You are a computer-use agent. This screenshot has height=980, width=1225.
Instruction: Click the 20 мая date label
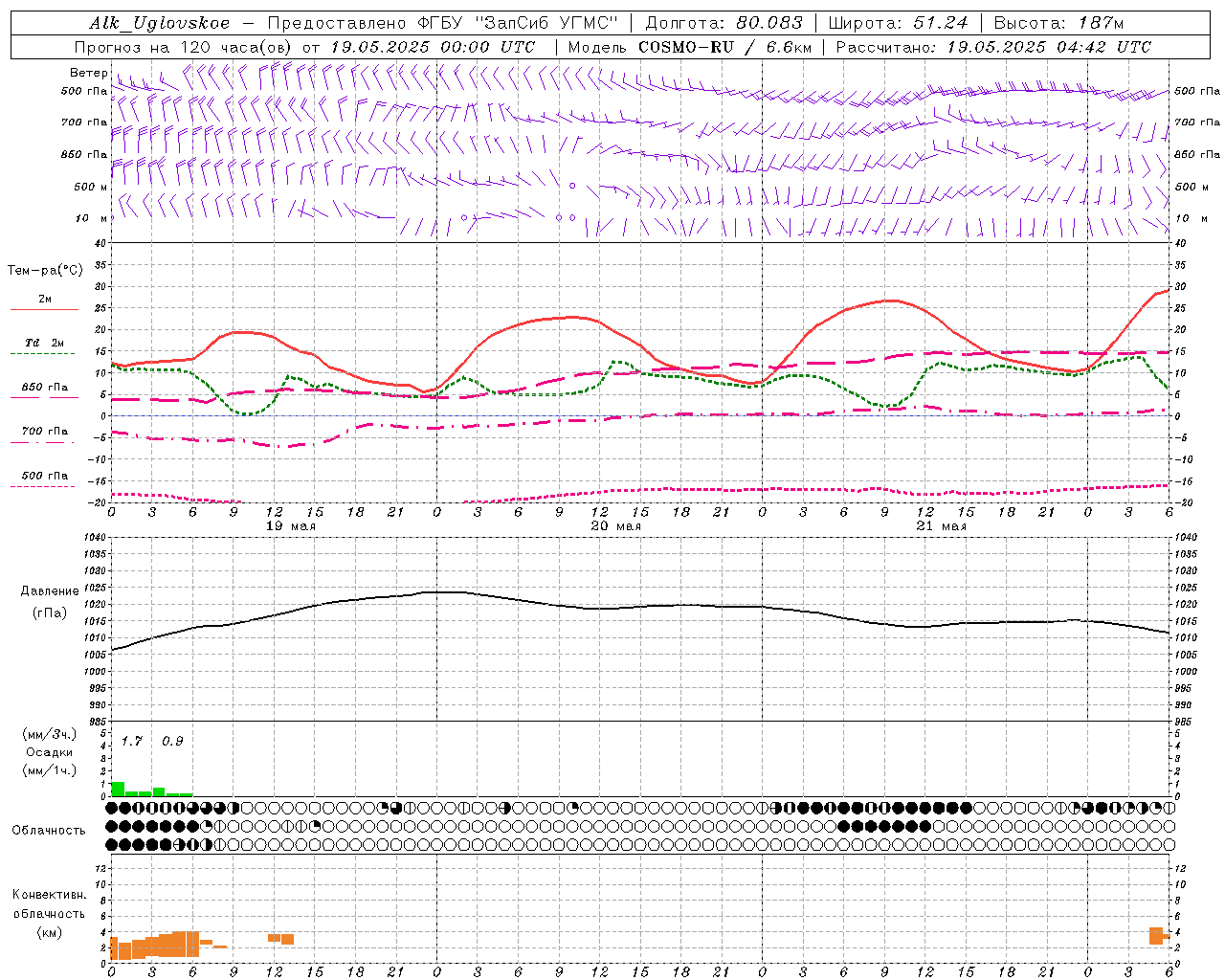616,526
